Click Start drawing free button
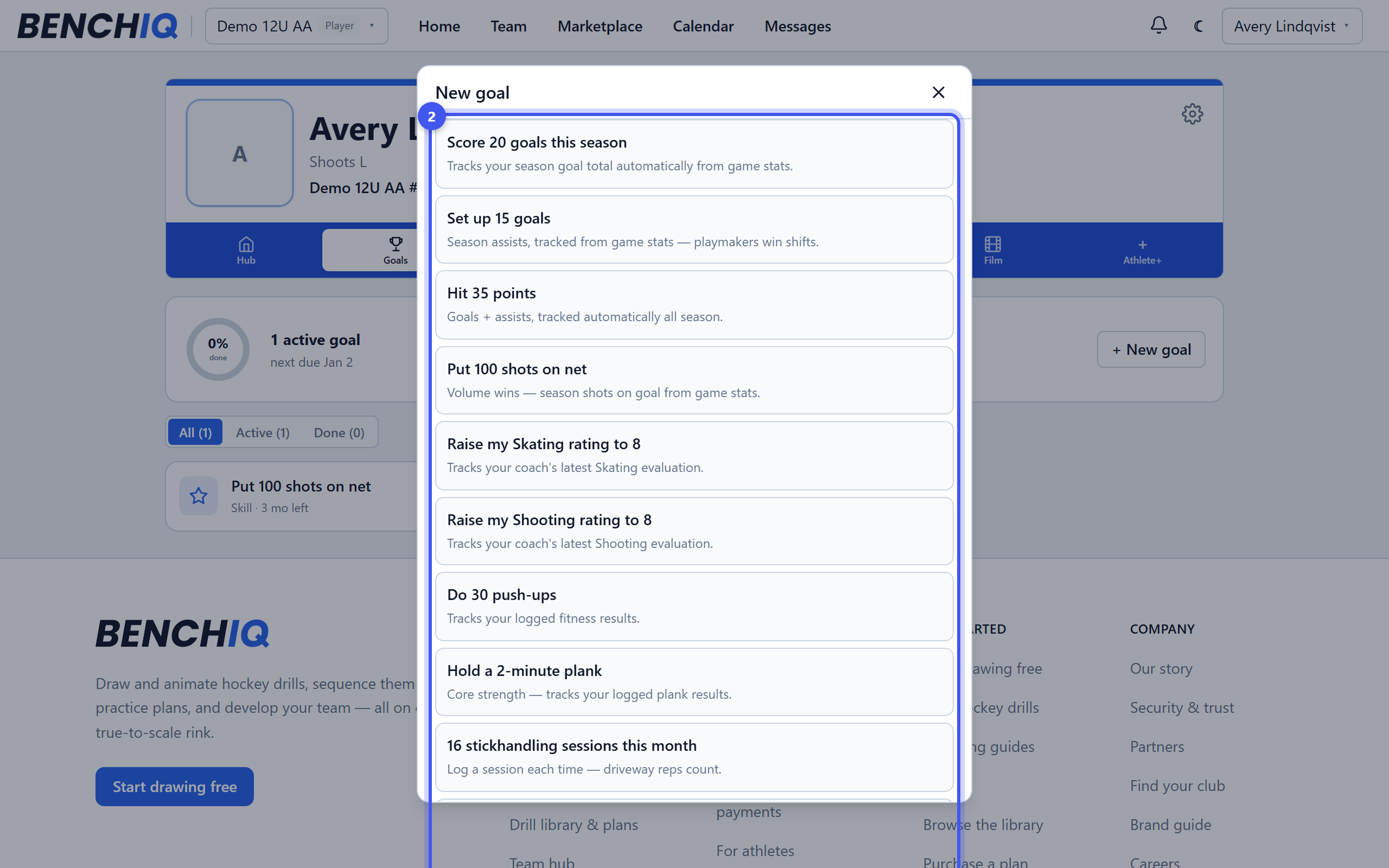 [x=175, y=787]
